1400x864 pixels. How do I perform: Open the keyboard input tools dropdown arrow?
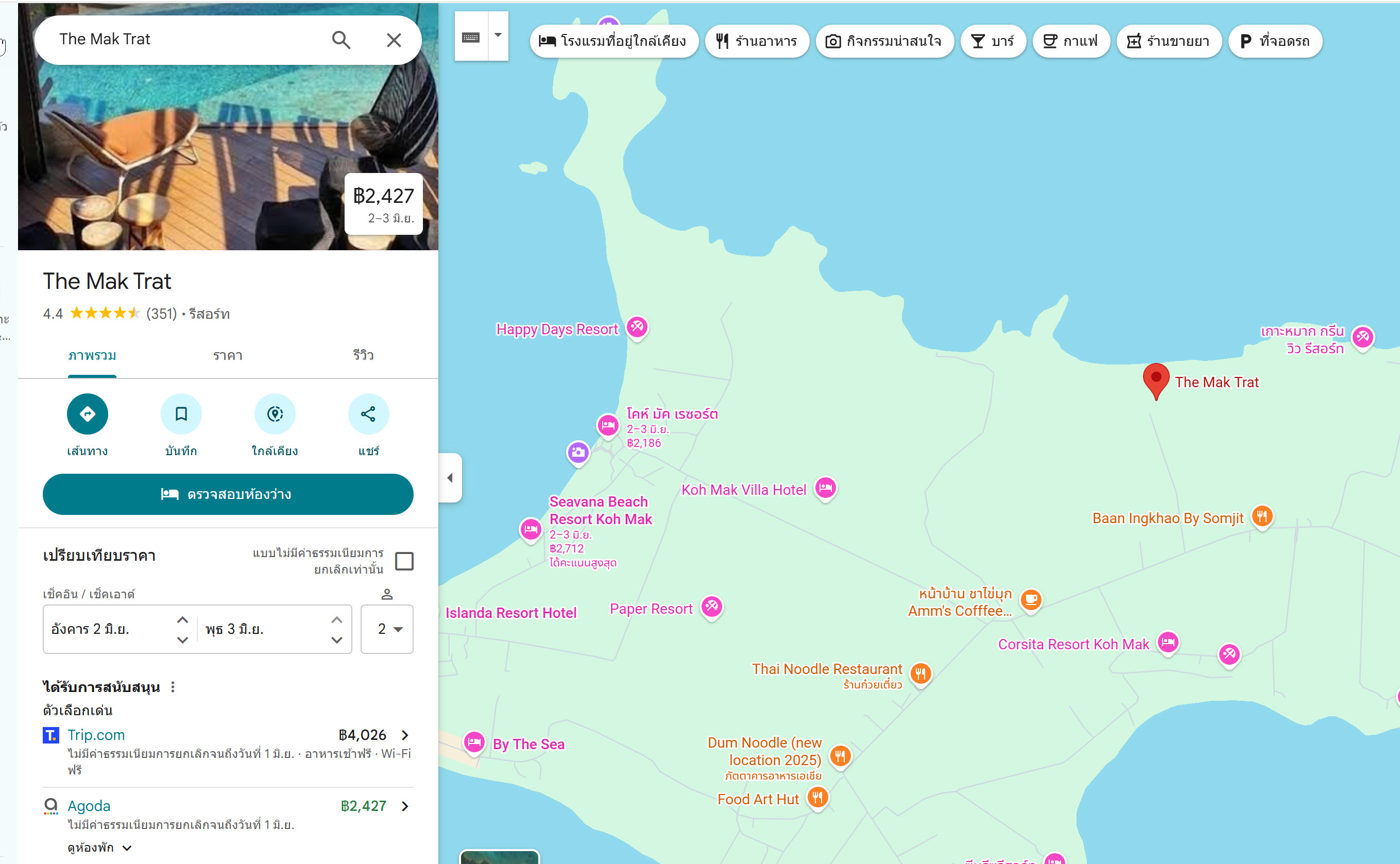click(x=499, y=36)
